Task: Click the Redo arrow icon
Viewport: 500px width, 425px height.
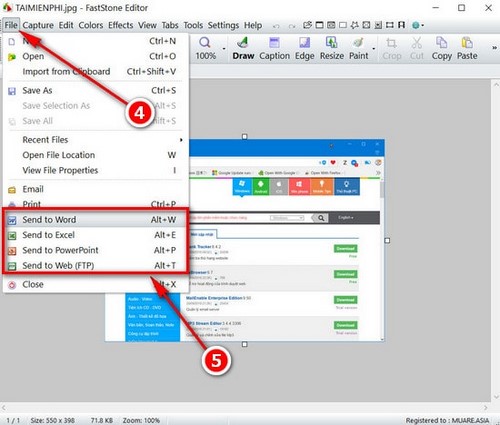Action: coord(292,26)
